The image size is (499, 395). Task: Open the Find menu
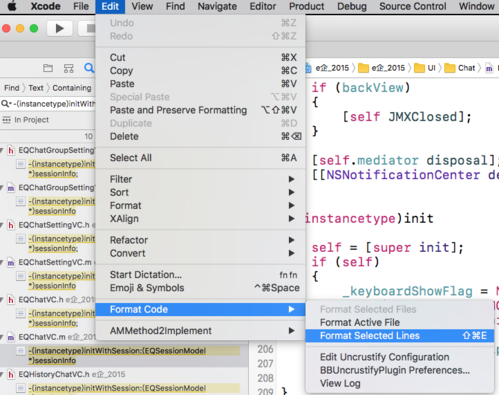[175, 6]
